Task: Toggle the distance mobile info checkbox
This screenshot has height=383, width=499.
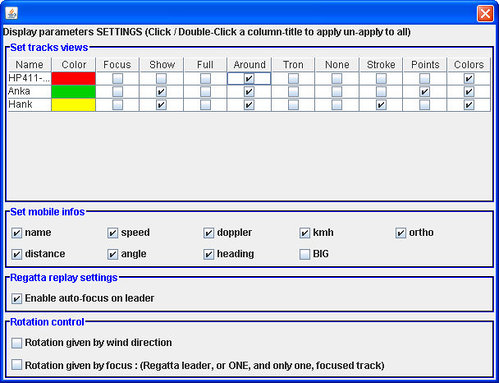Action: point(17,254)
